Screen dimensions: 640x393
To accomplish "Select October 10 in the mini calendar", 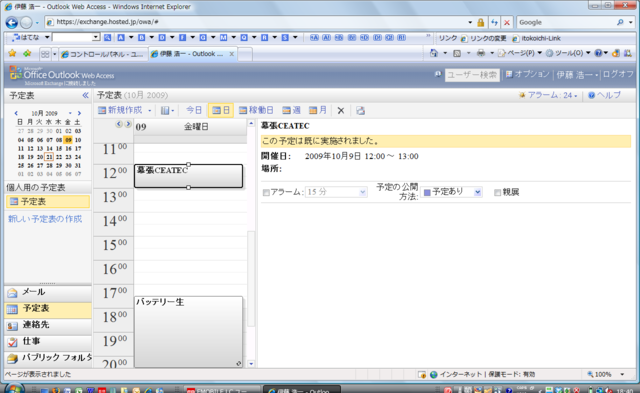I will coord(78,140).
